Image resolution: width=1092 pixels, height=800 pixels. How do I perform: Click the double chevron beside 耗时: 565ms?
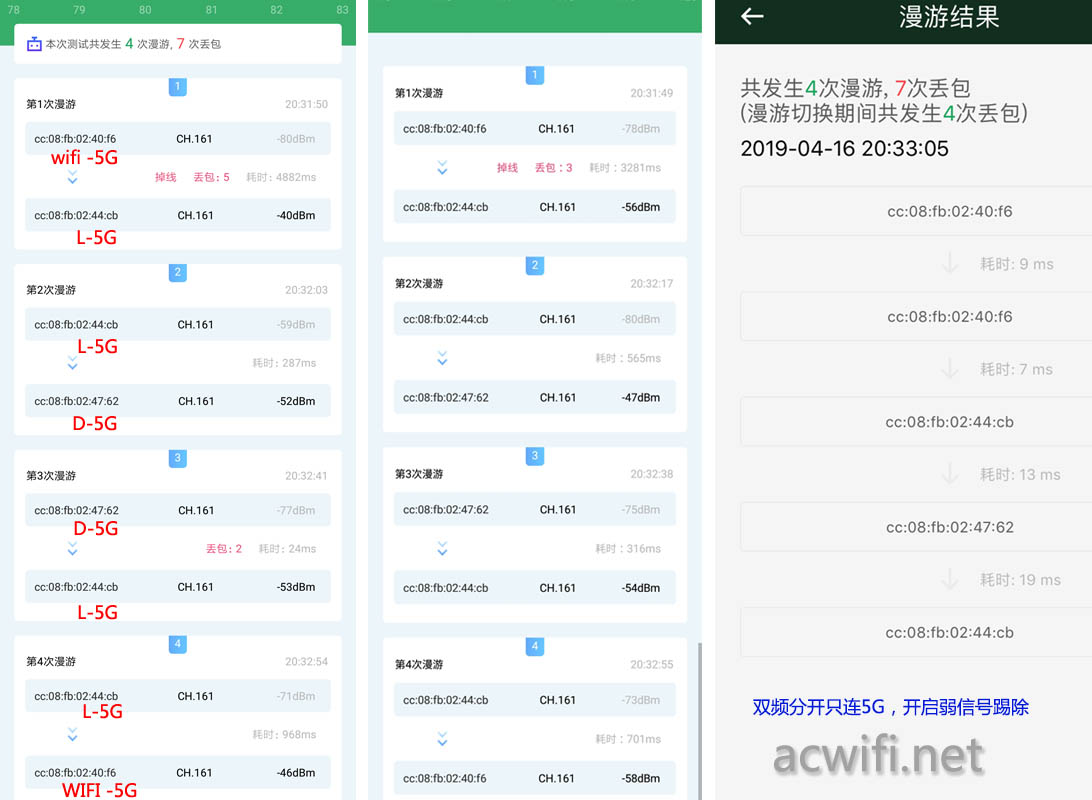442,358
